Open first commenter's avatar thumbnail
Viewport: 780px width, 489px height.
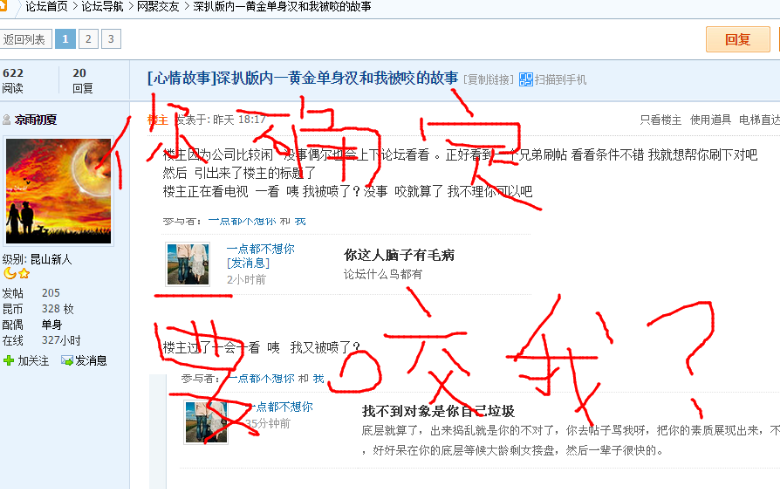coord(188,264)
